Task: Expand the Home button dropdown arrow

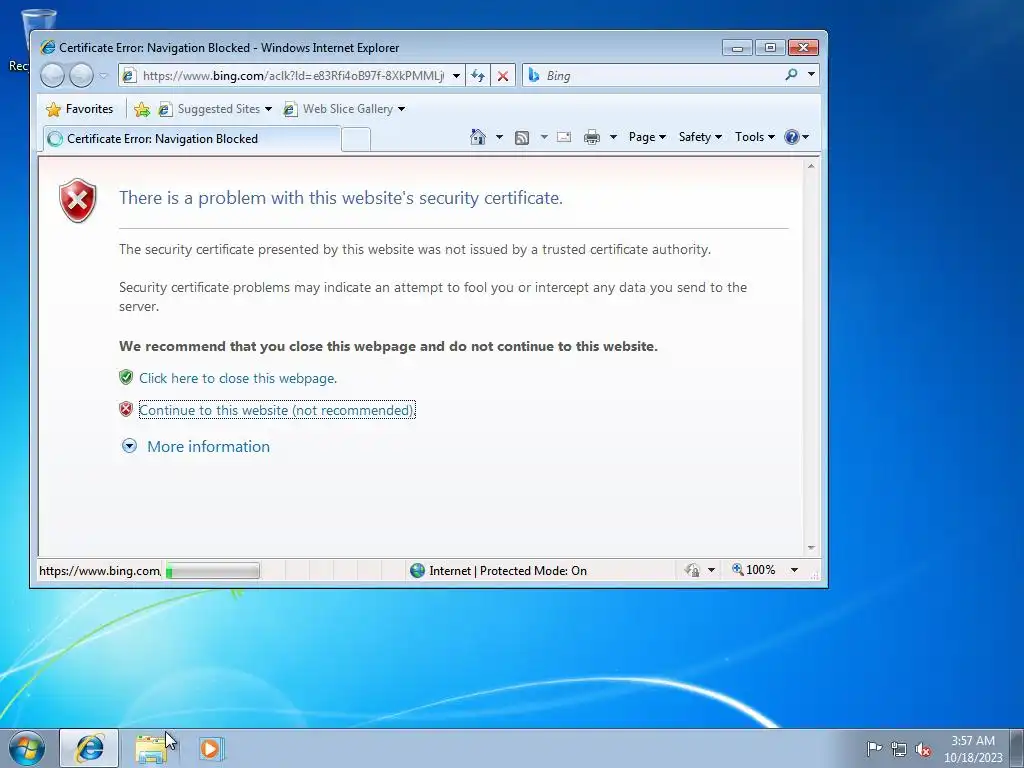Action: 500,137
